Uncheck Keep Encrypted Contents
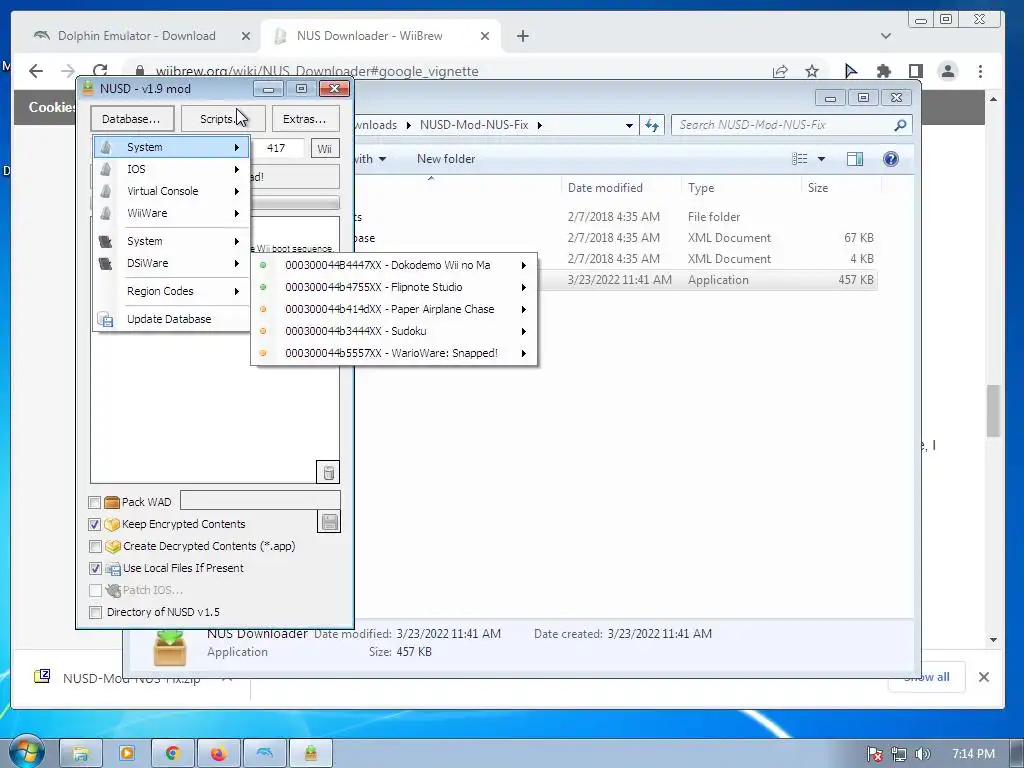This screenshot has height=768, width=1024. (95, 524)
